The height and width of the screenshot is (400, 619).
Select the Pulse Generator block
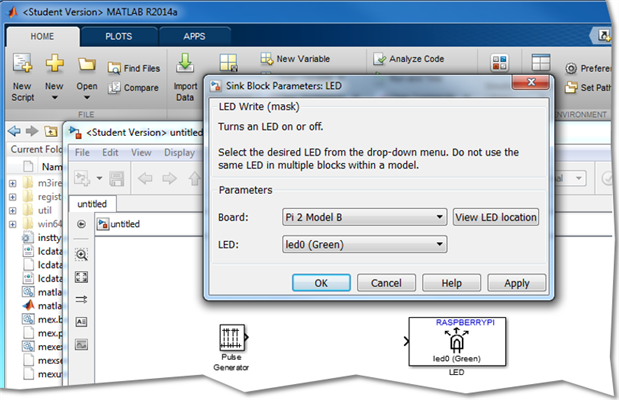coord(233,338)
